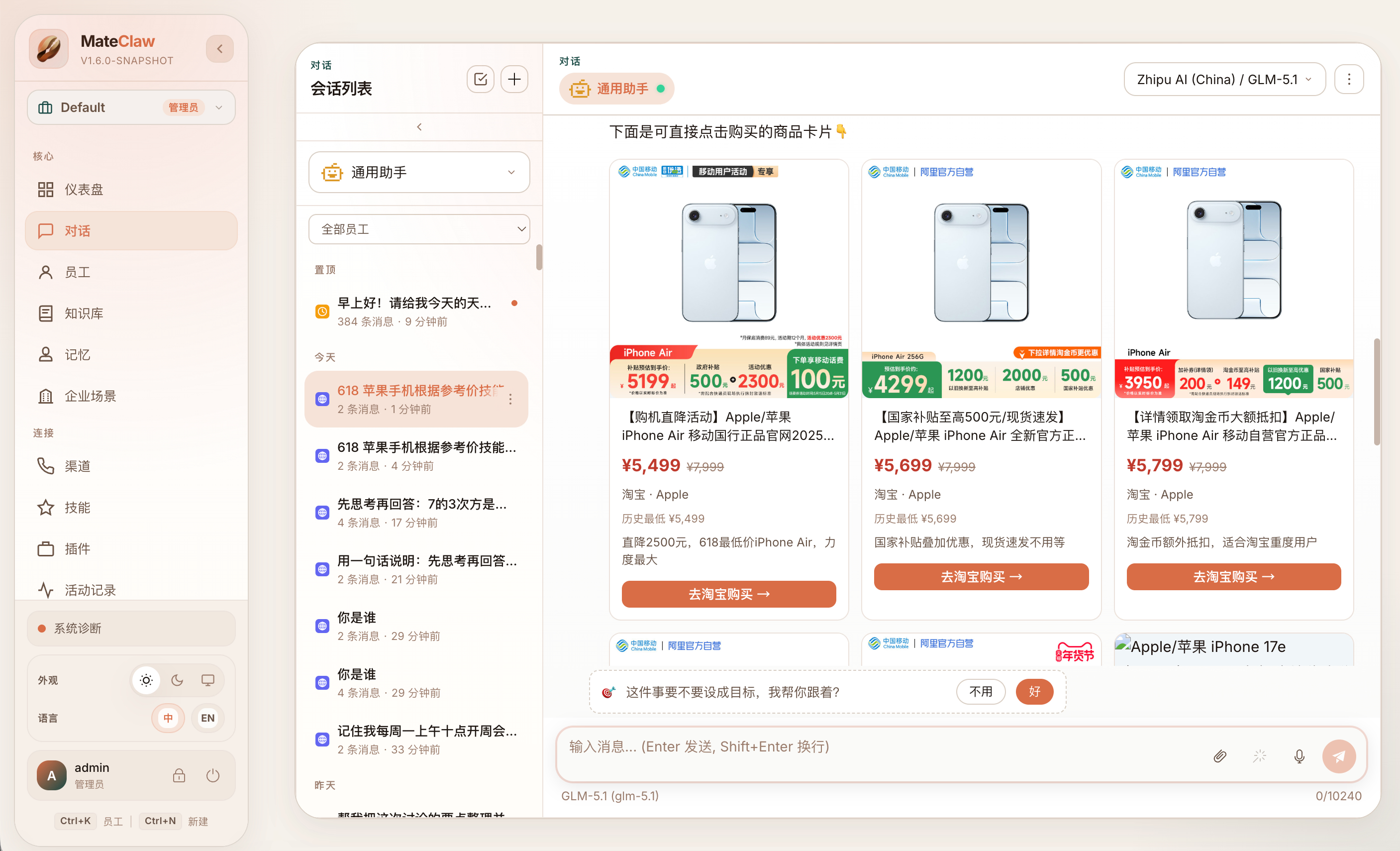Open conversation 先思考再回答：7的3次方是...

[x=416, y=513]
